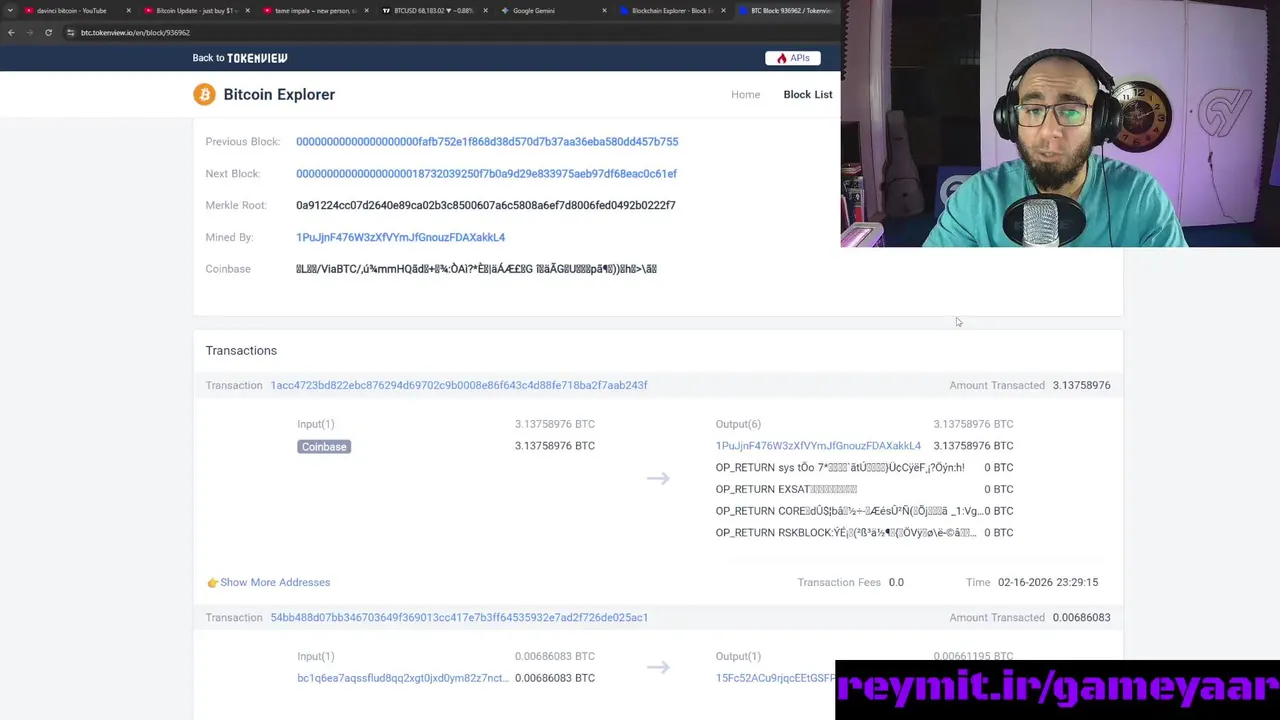Select the OP_RETURN sys output line

click(840, 468)
